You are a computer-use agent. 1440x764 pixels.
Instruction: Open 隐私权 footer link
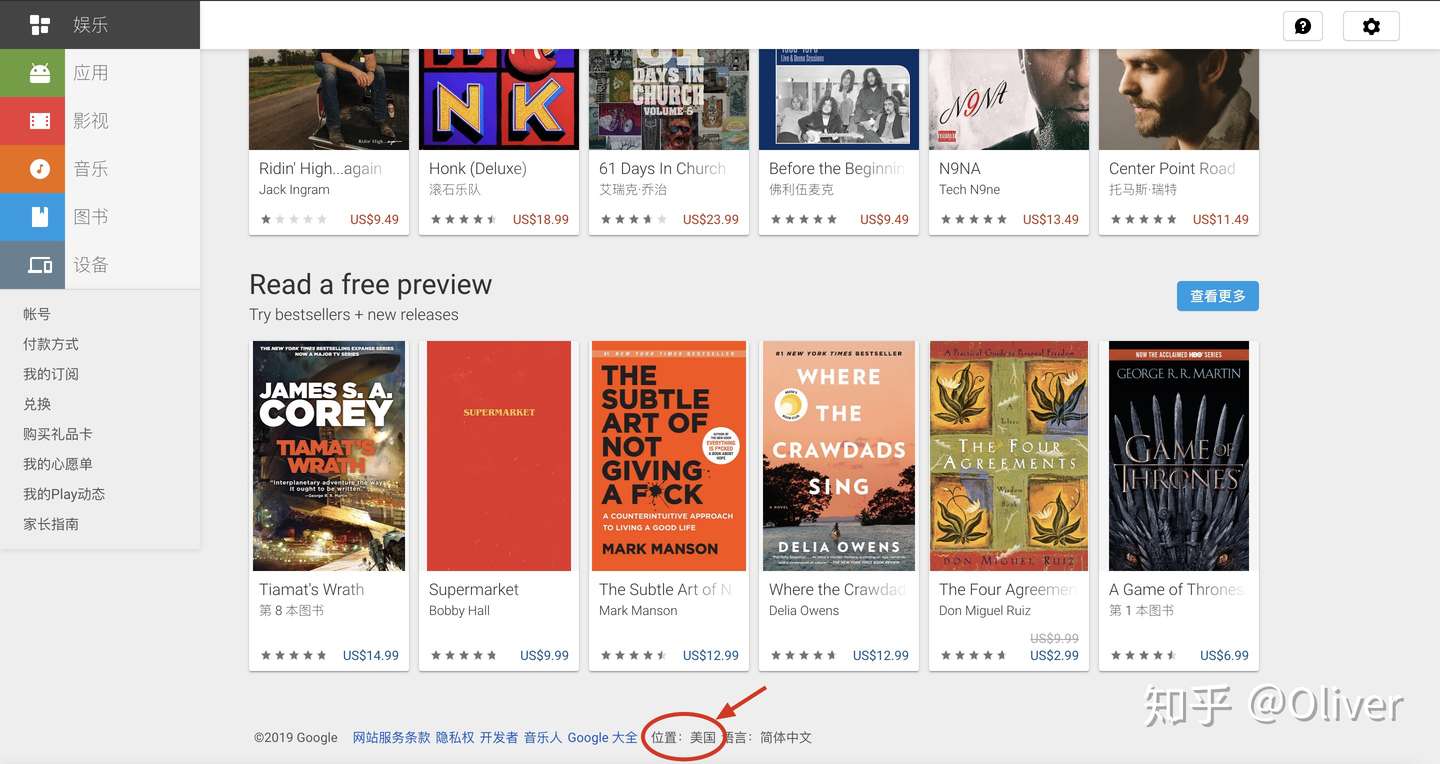pyautogui.click(x=455, y=738)
